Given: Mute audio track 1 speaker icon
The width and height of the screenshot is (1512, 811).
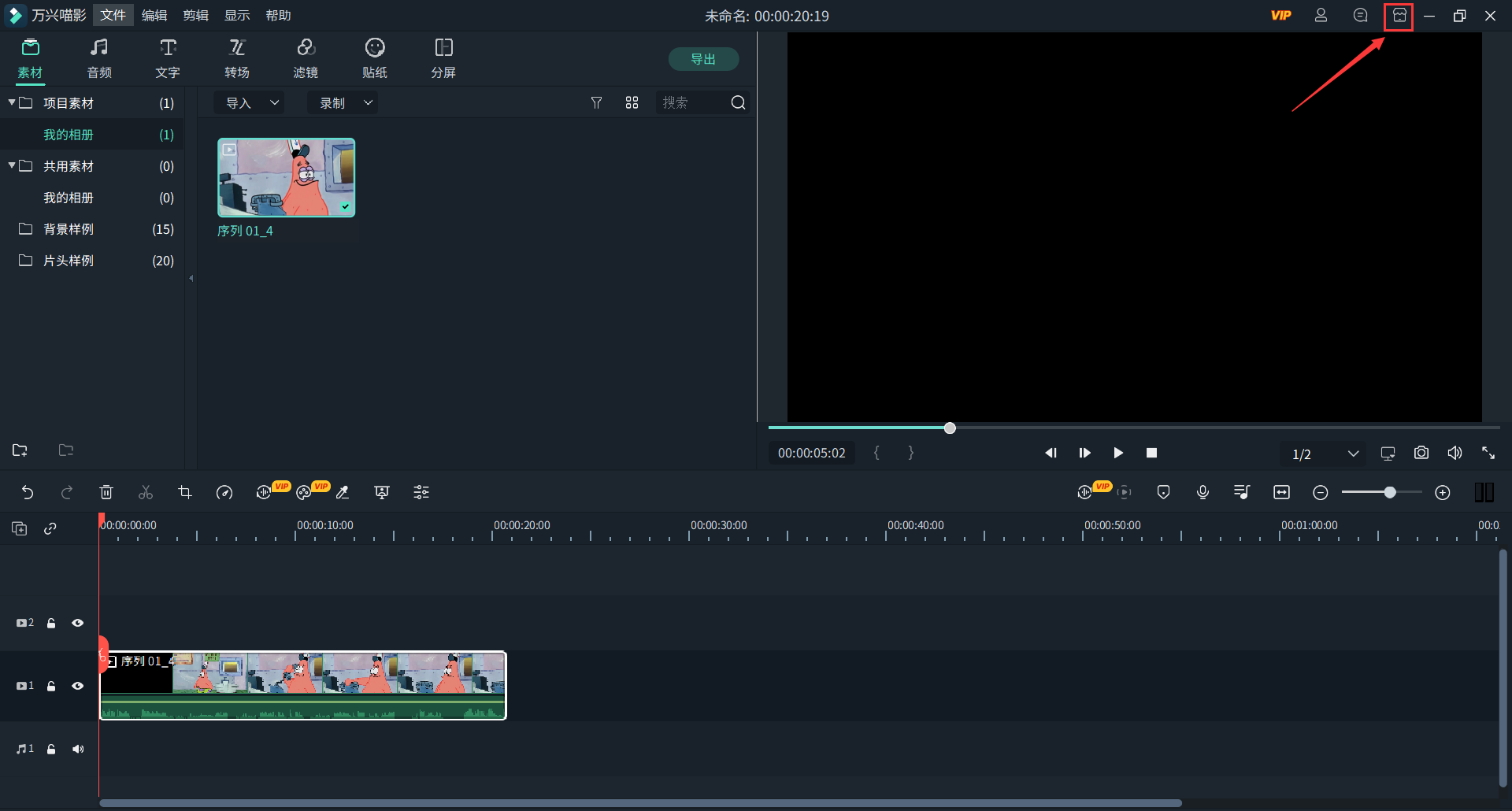Looking at the screenshot, I should coord(77,749).
